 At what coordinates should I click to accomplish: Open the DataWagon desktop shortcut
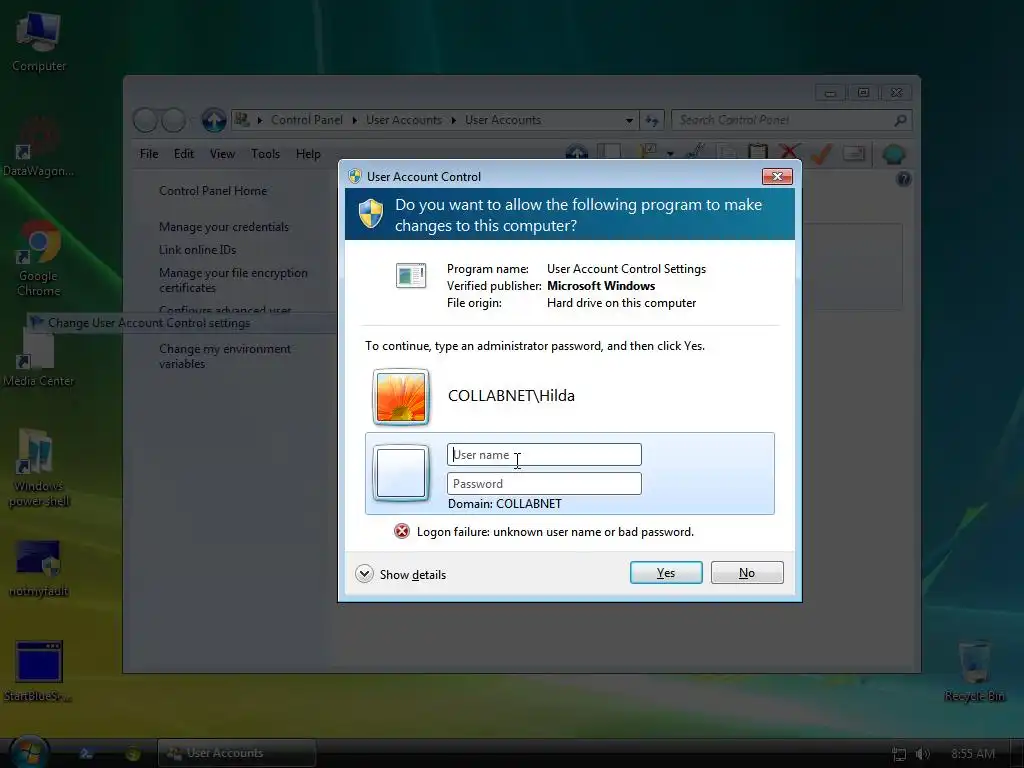coord(37,148)
